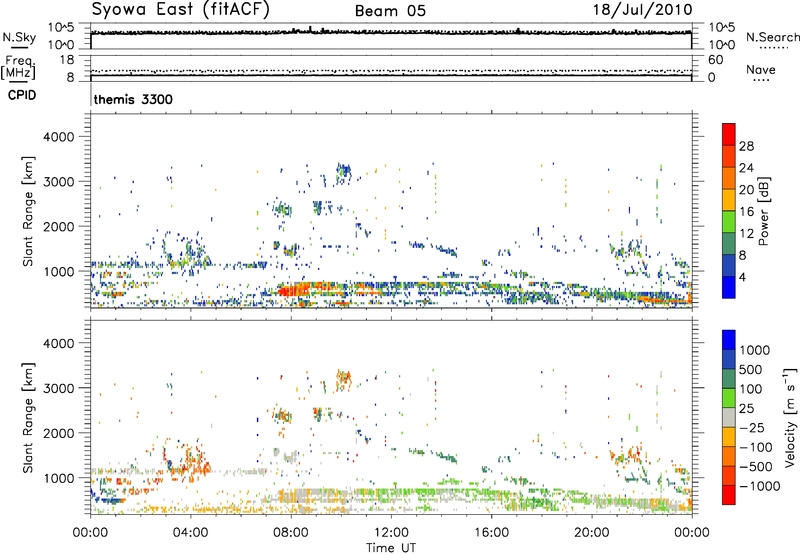Click the '16:00' time tick label
Viewport: 800px width, 554px height.
pyautogui.click(x=491, y=533)
